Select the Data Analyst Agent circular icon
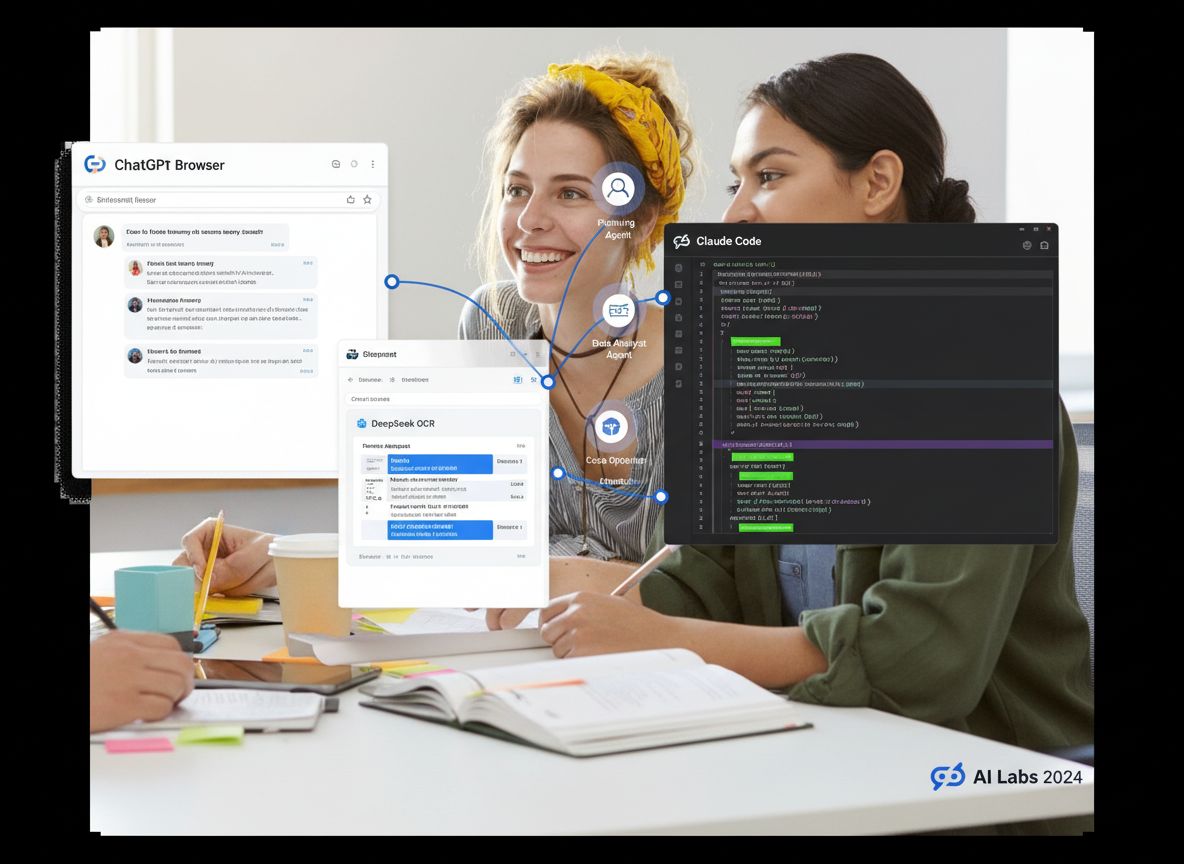 pyautogui.click(x=617, y=311)
